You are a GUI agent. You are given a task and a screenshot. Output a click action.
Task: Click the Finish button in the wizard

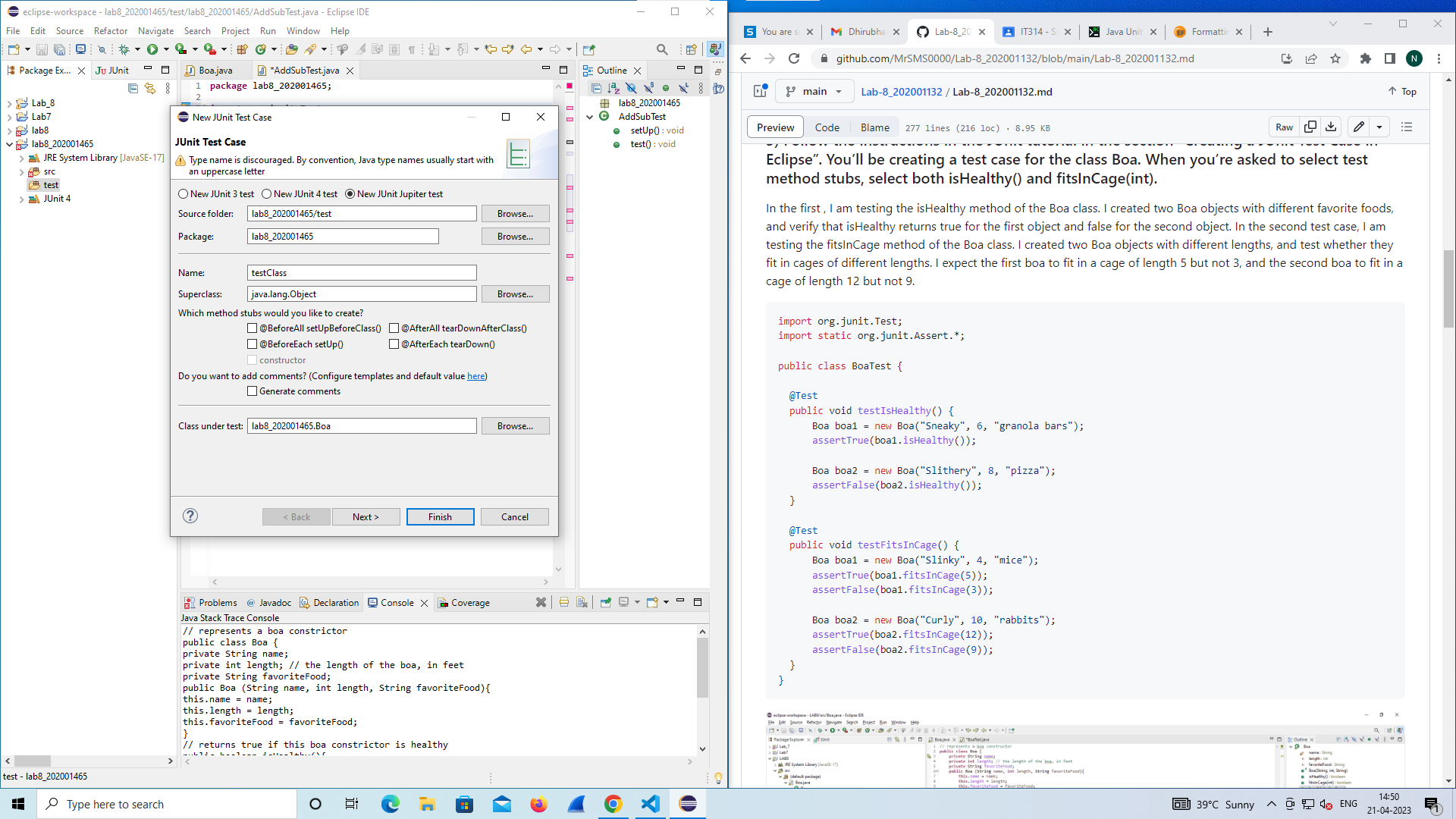(440, 516)
